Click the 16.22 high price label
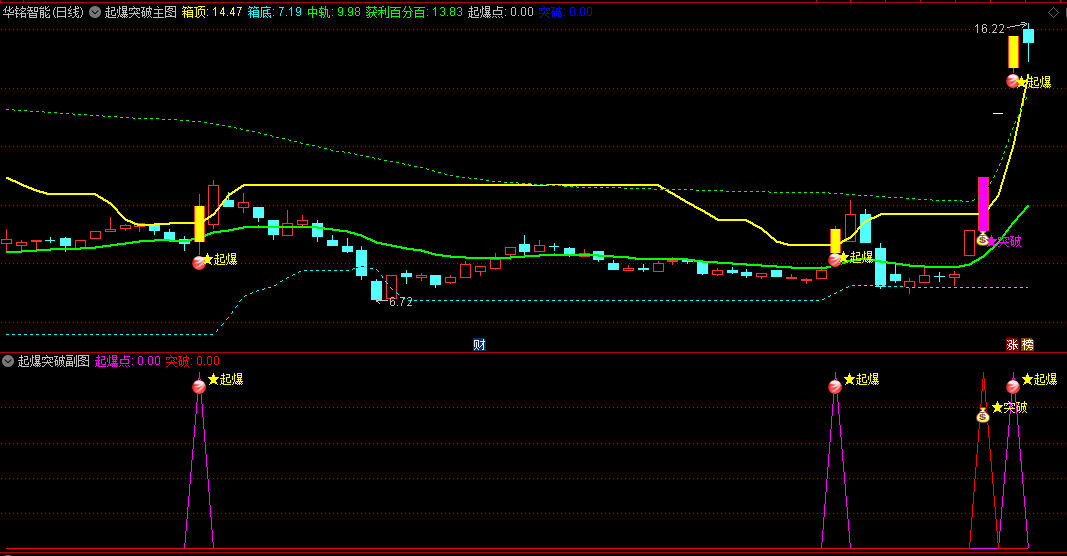Viewport: 1067px width, 556px height. (989, 29)
